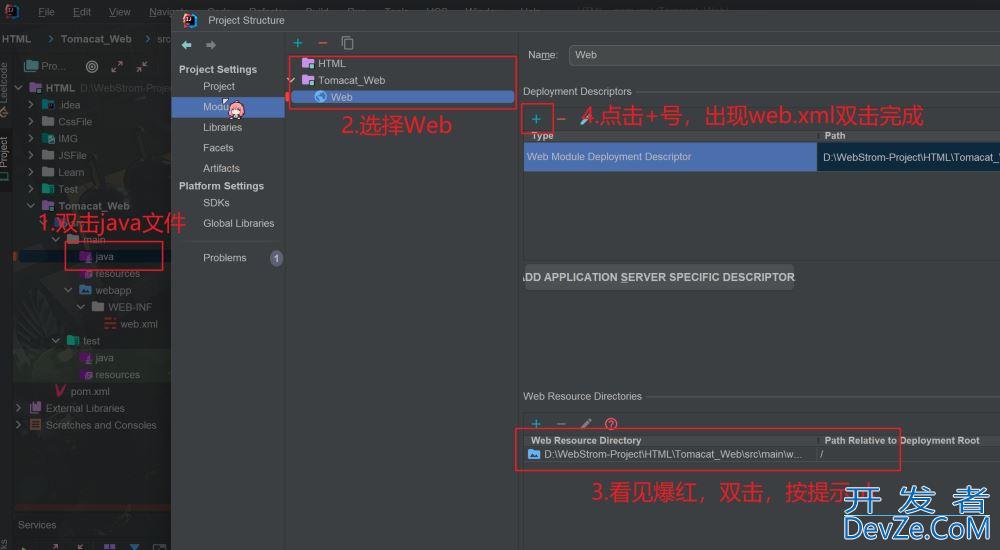The image size is (1000, 550).
Task: Select the java folder under main
Action: pos(96,256)
